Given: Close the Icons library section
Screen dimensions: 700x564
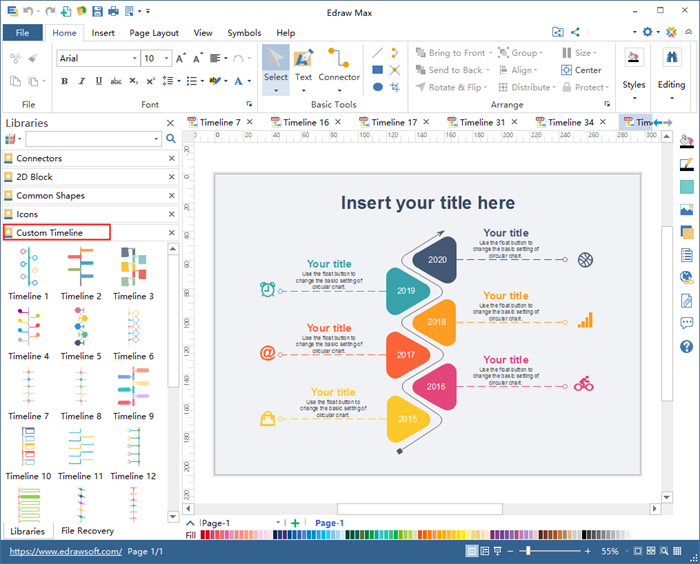Looking at the screenshot, I should tap(171, 214).
